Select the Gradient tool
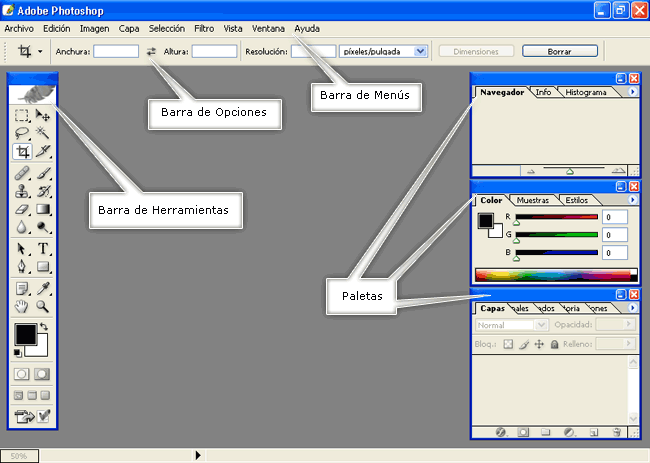This screenshot has width=650, height=463. [43, 209]
